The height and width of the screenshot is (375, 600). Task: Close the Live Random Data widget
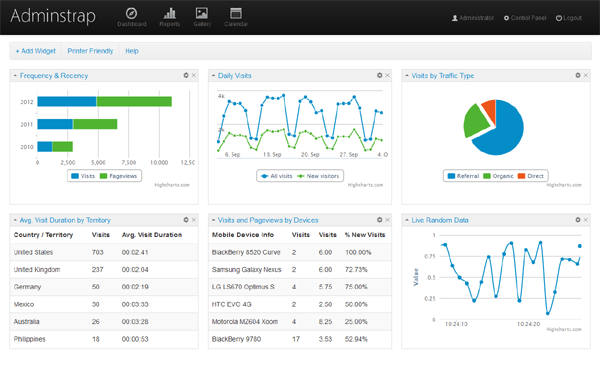click(x=585, y=220)
